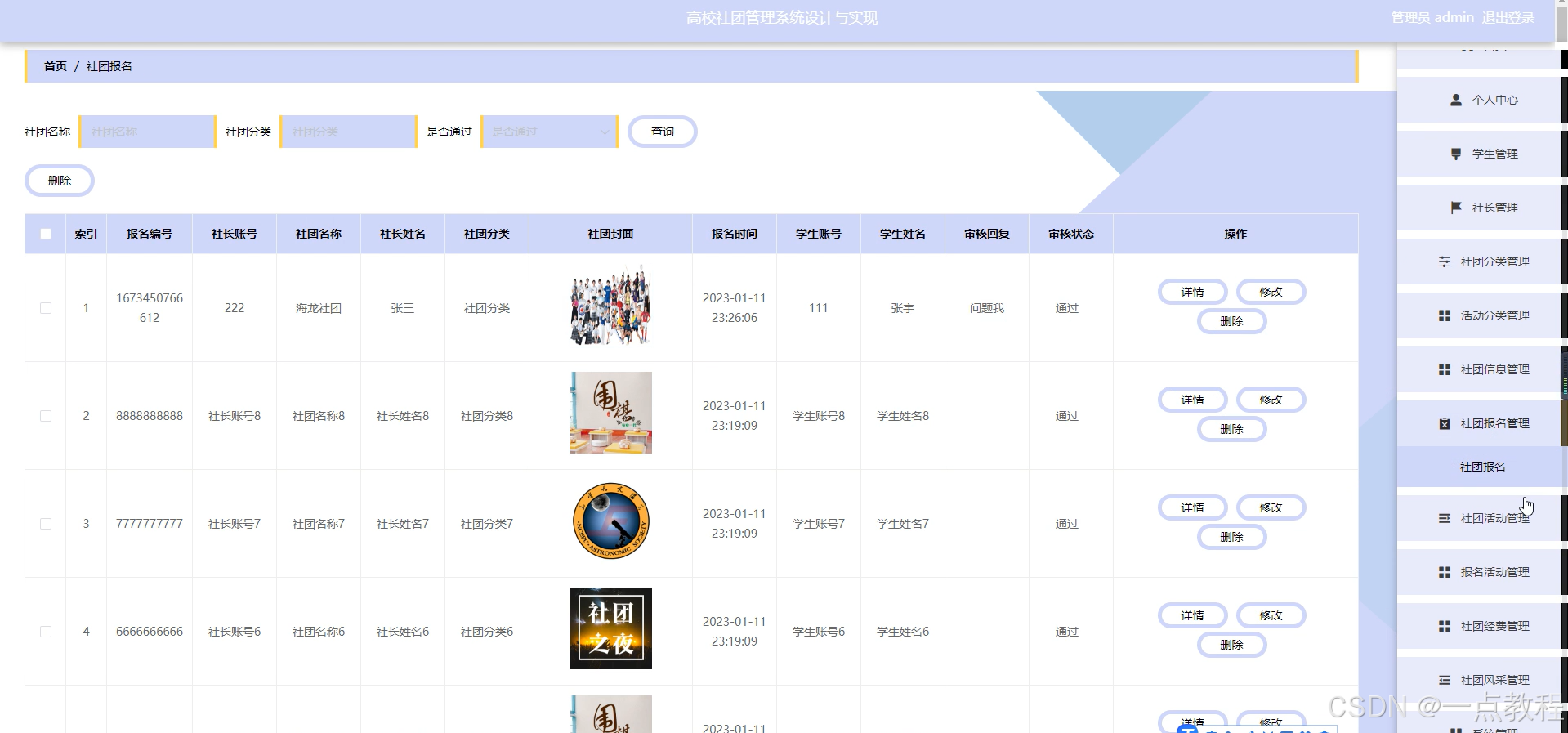Click the grid icon for 社团信息管理
This screenshot has height=733, width=1568.
point(1444,369)
